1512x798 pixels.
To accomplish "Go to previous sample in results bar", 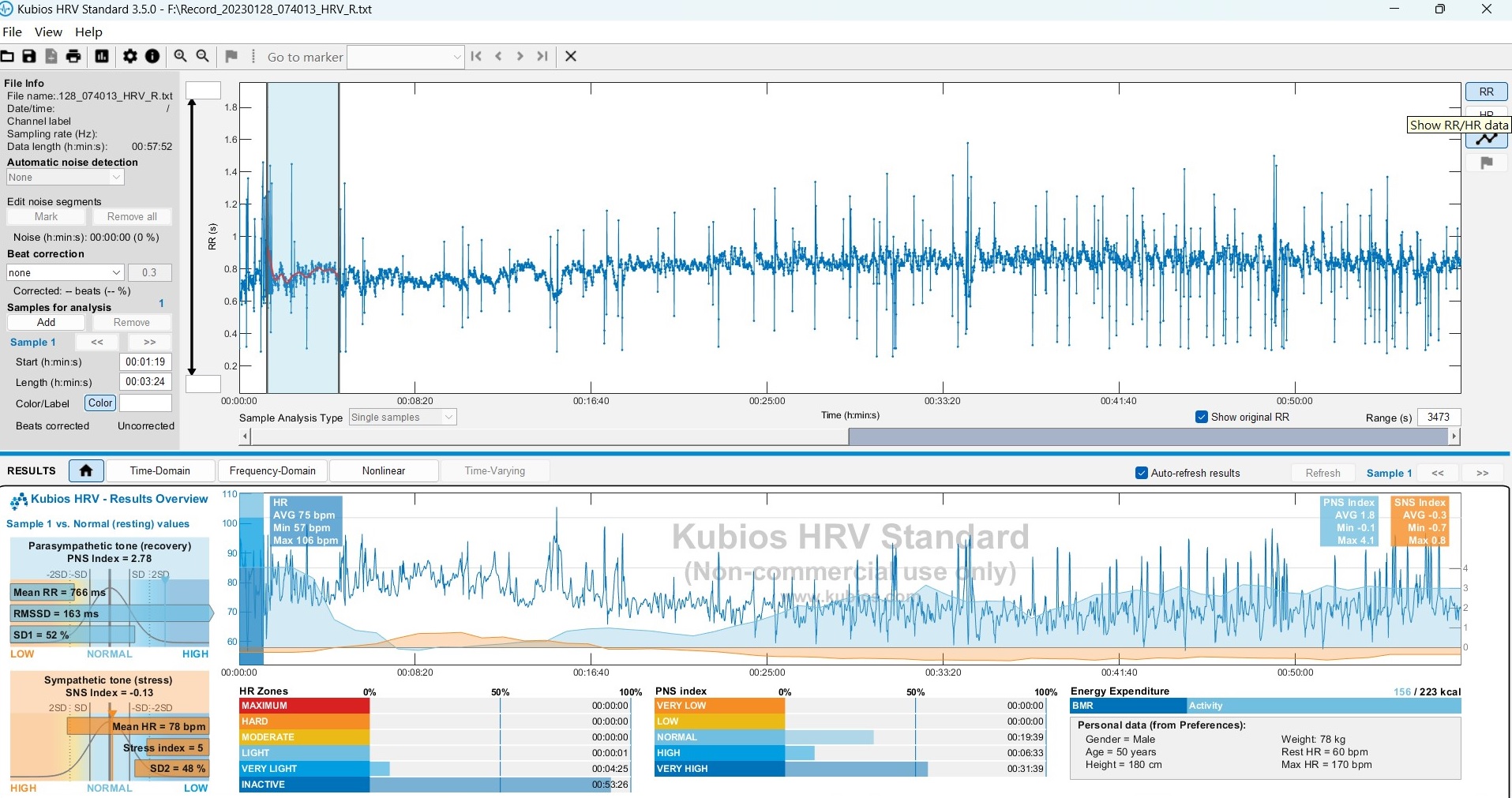I will coord(1438,473).
